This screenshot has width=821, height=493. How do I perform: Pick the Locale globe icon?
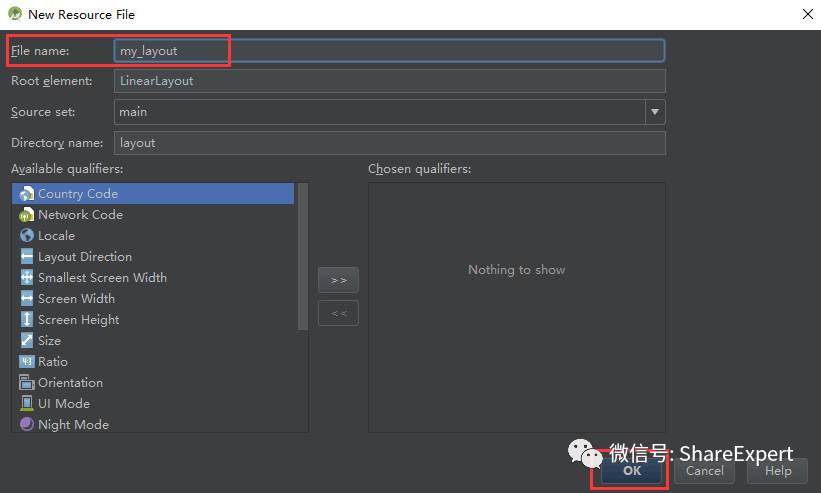tap(27, 236)
